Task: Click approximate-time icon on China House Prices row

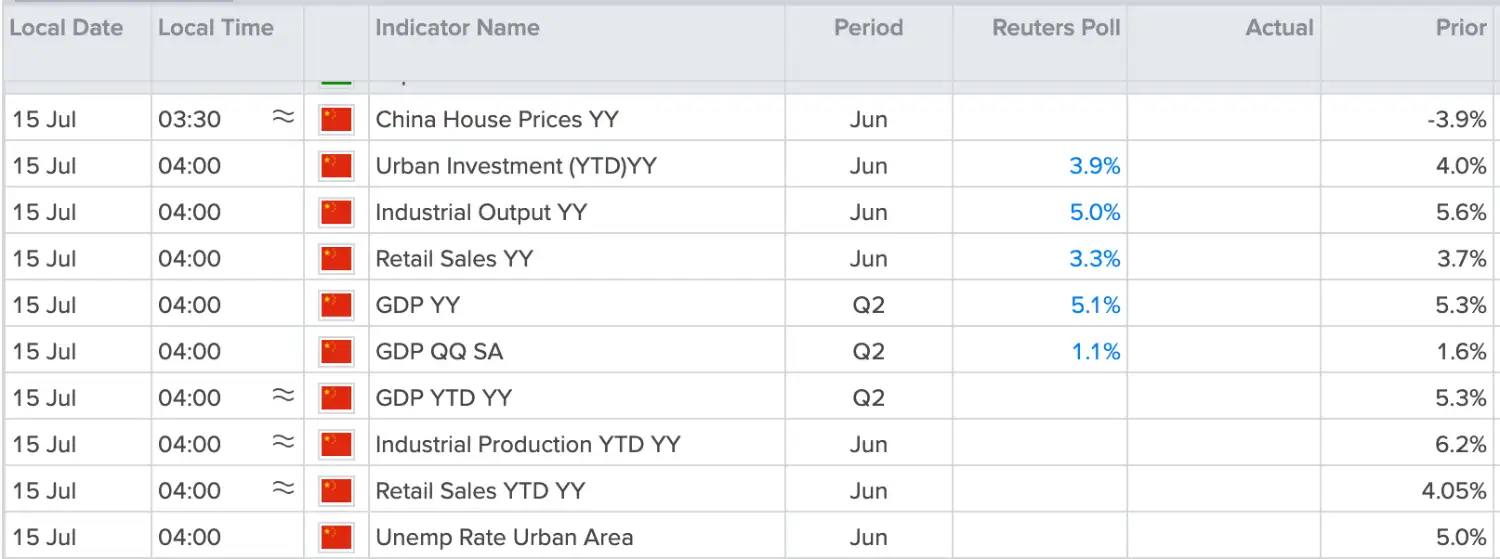Action: click(x=284, y=118)
